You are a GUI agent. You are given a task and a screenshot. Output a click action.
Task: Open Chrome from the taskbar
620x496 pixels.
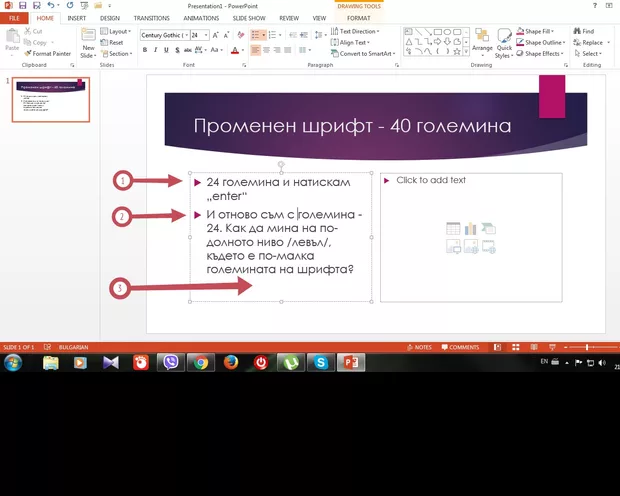point(201,362)
